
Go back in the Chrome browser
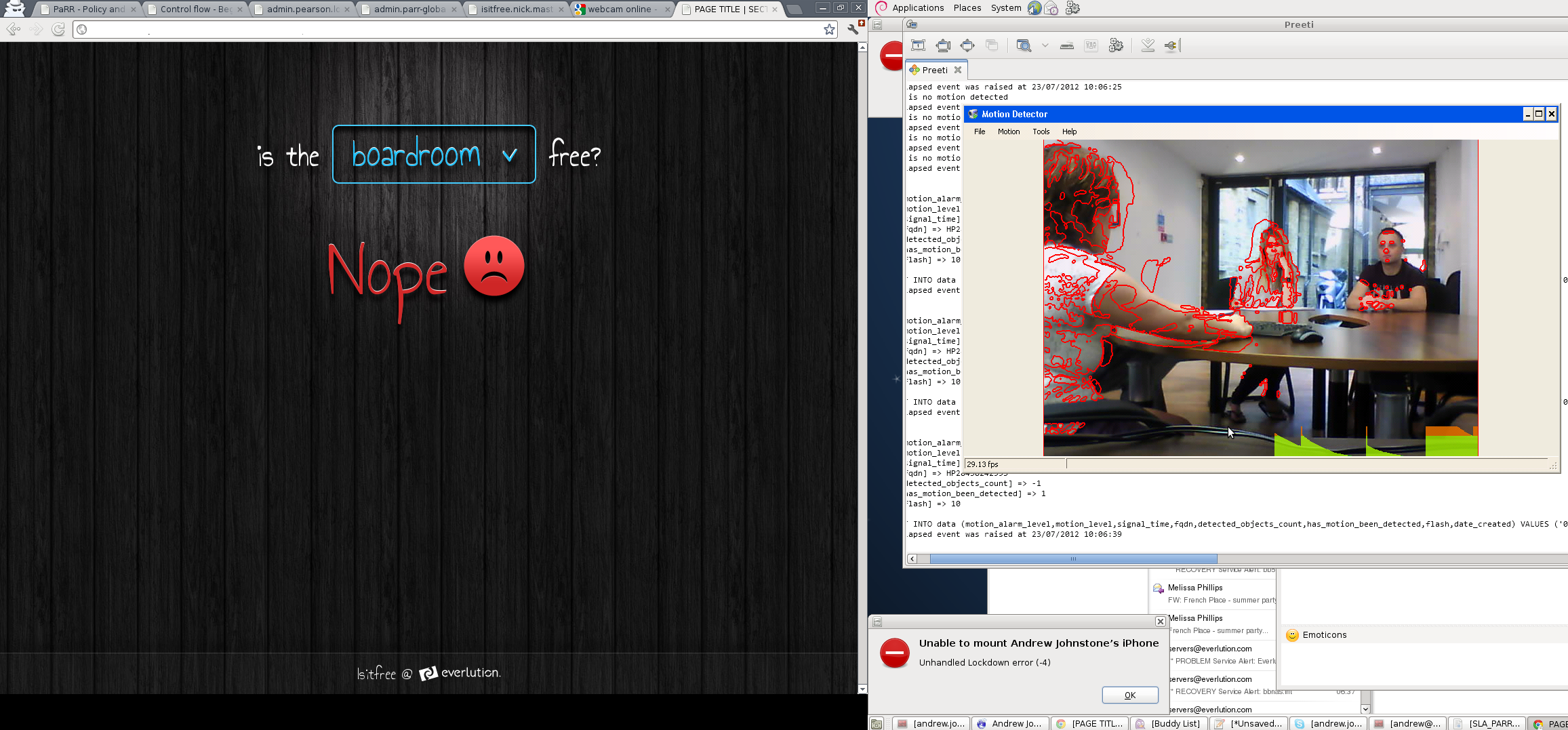(14, 29)
